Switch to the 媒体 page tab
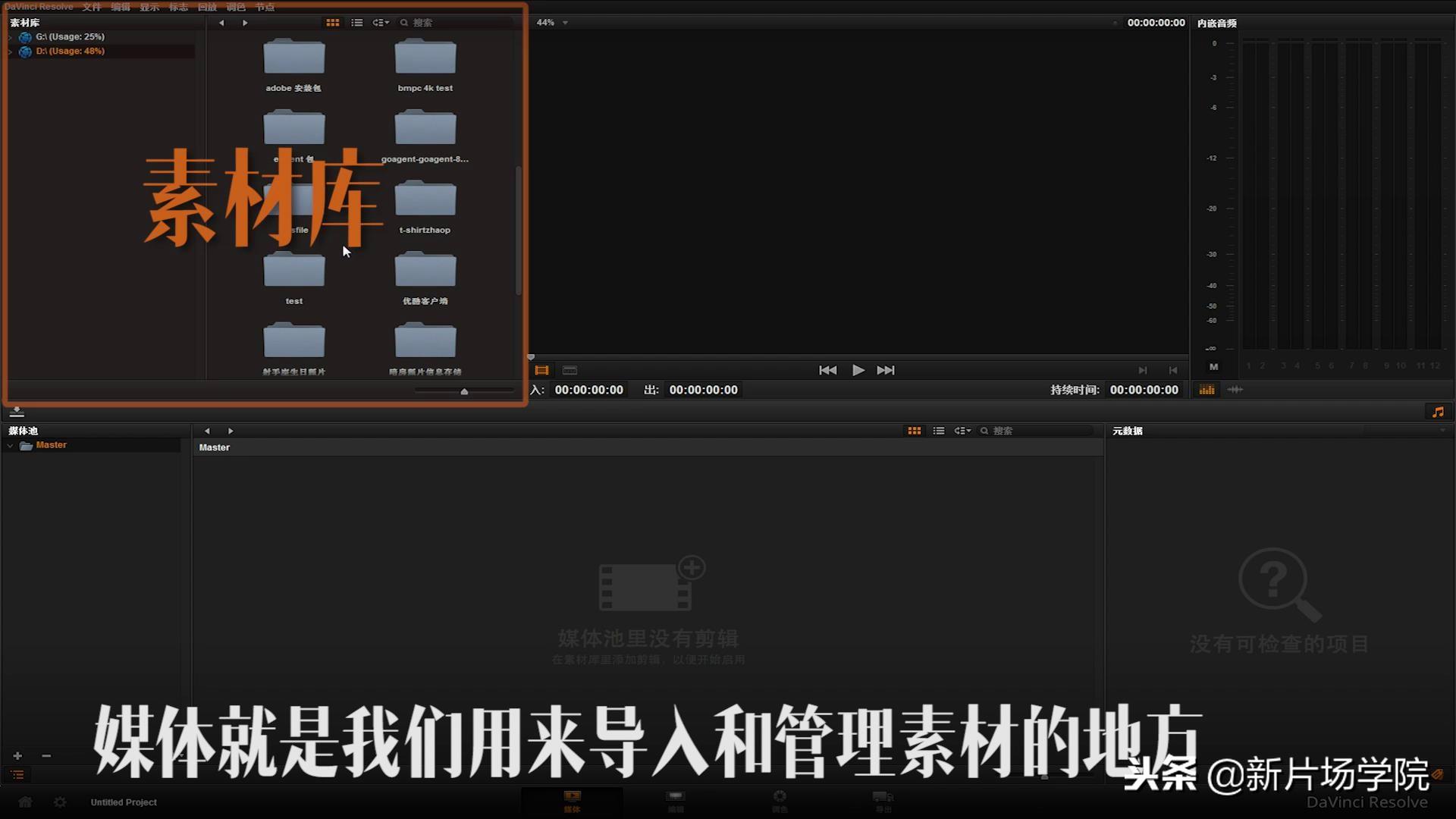Viewport: 1456px width, 819px height. point(572,802)
